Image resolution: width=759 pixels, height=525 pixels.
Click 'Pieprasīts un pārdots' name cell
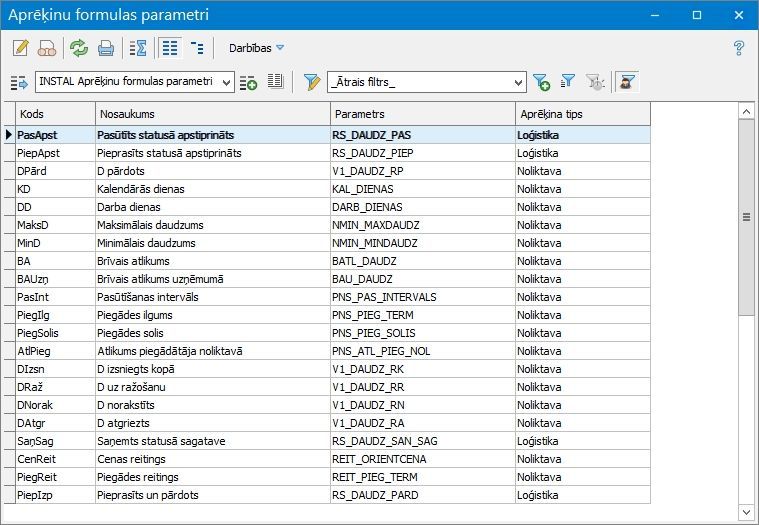(x=213, y=495)
